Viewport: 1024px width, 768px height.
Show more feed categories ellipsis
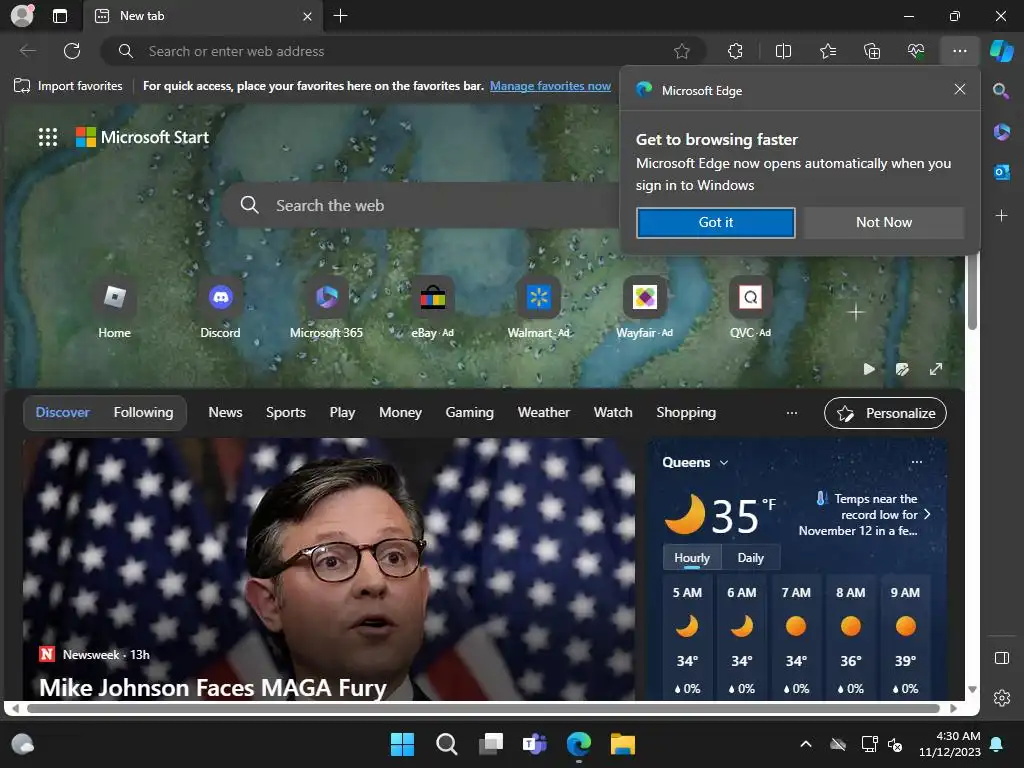[x=792, y=413]
